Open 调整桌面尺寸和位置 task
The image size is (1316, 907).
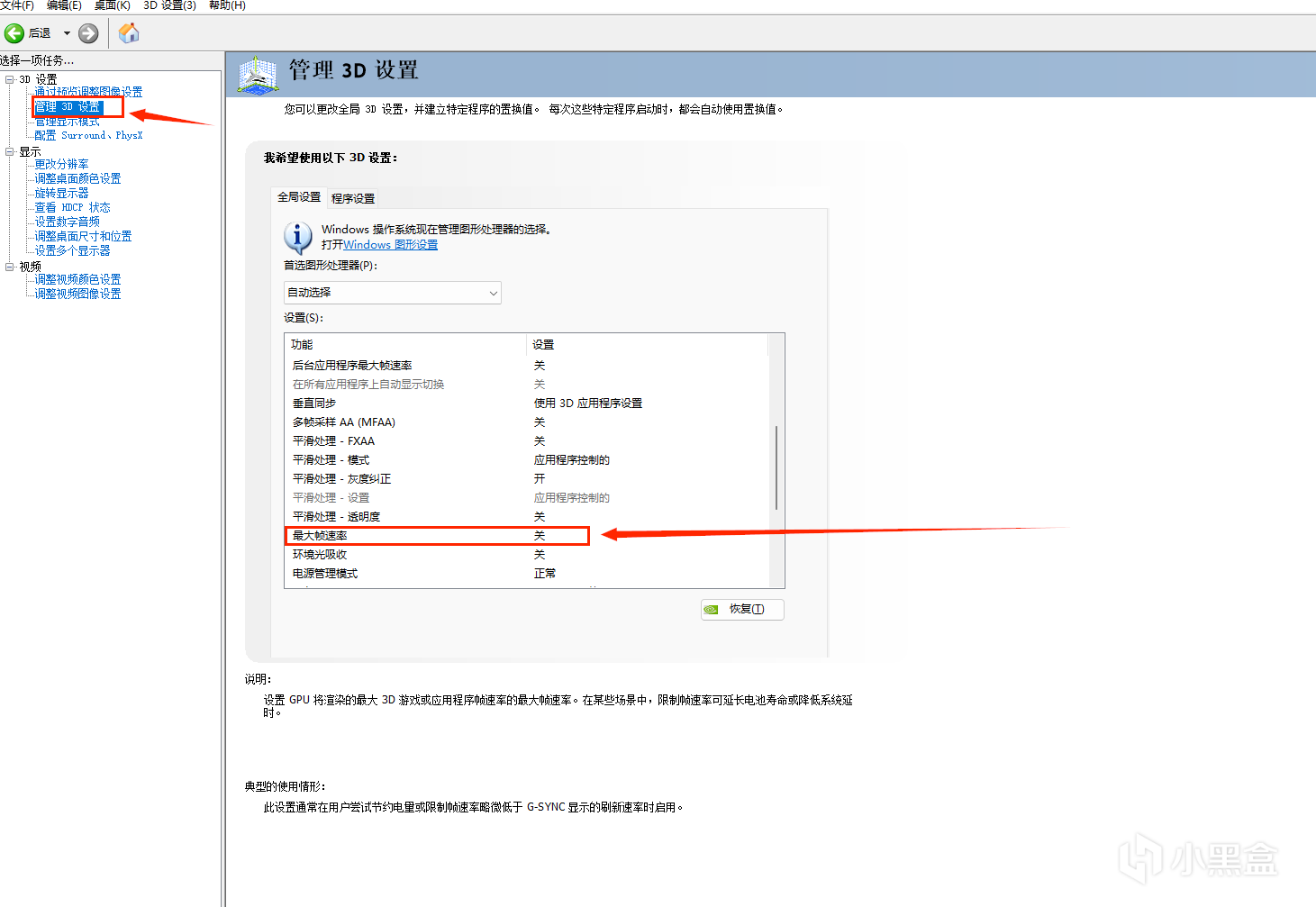click(x=83, y=236)
